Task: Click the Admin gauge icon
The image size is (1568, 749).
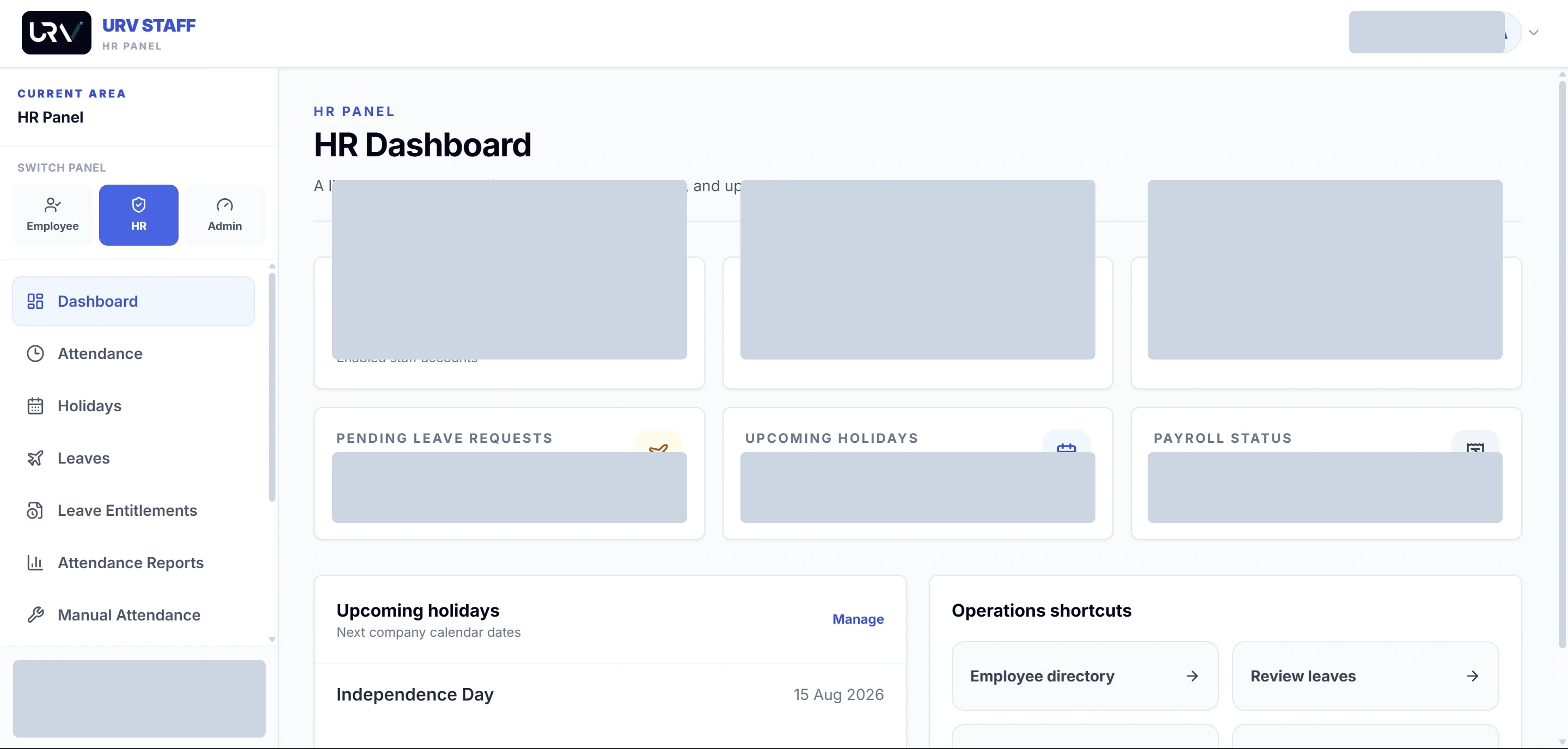Action: click(225, 205)
